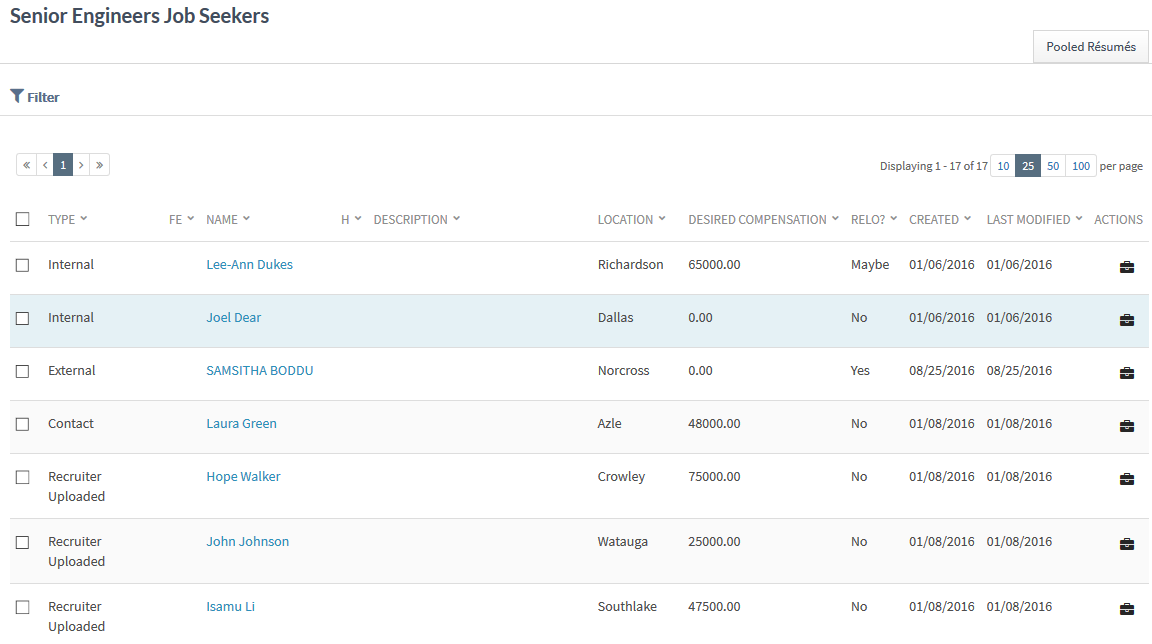
Task: Click the briefcase action for SAMSITHA BODDU
Action: (1126, 373)
